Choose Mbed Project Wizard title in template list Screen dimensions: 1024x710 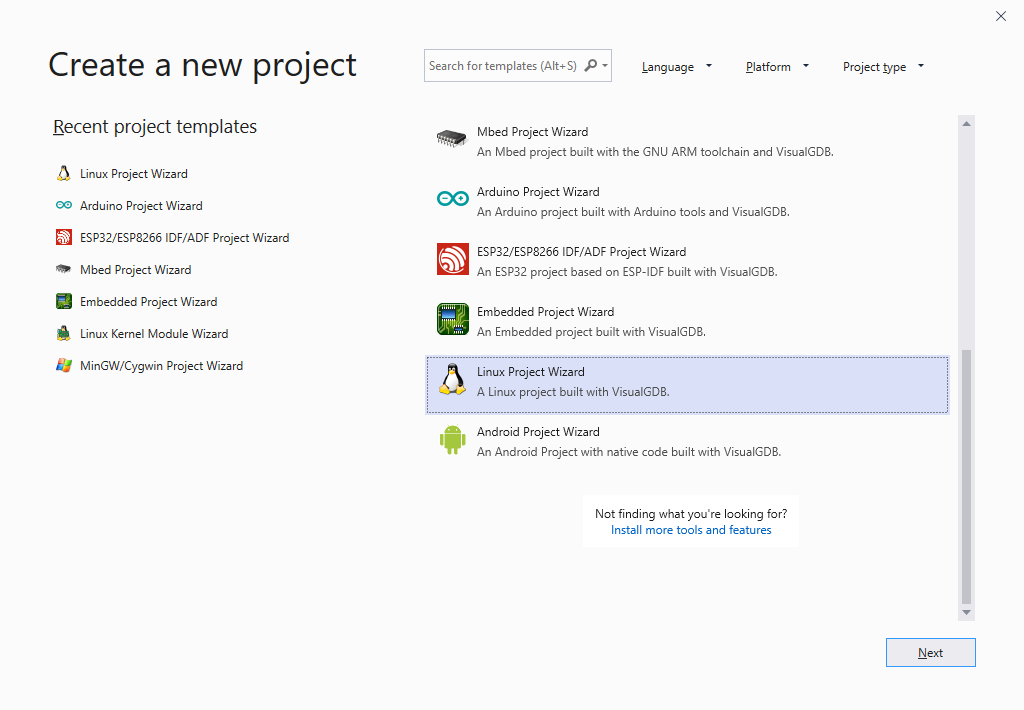click(x=532, y=132)
